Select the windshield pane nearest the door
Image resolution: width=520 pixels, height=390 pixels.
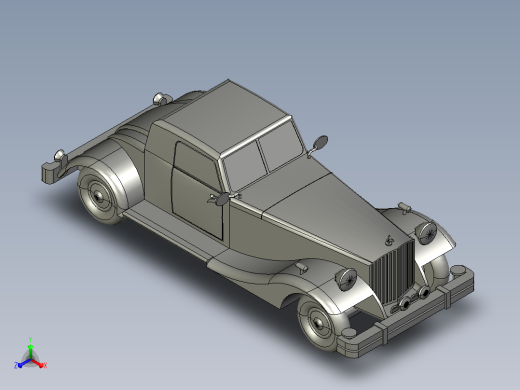pos(245,167)
